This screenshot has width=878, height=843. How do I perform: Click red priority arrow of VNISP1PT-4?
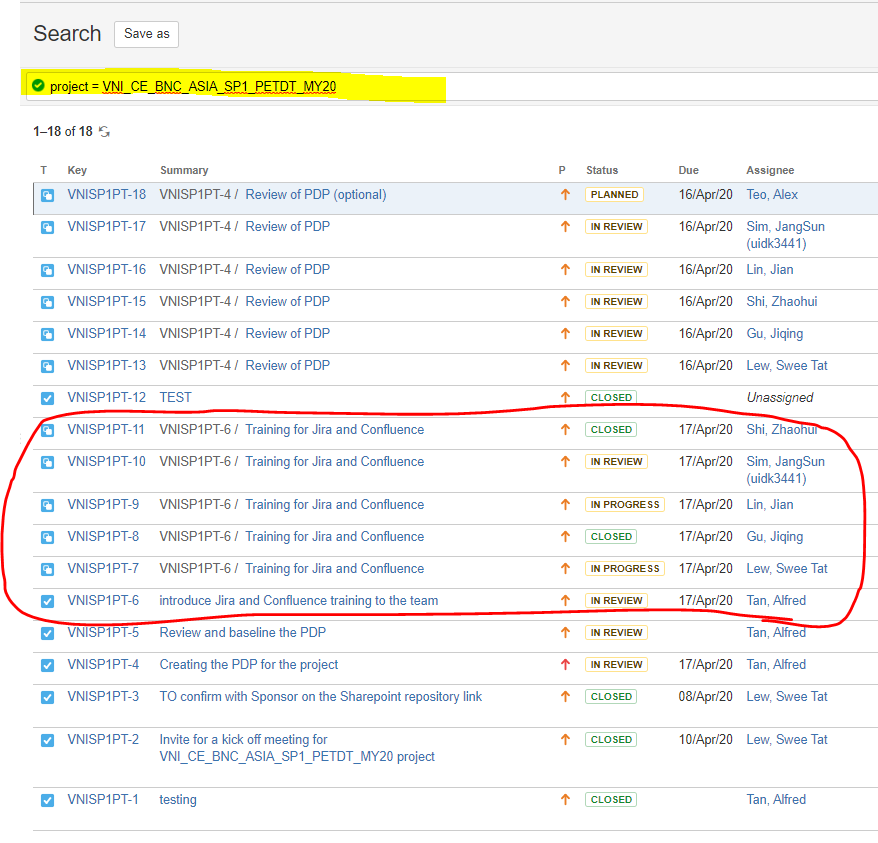(566, 664)
